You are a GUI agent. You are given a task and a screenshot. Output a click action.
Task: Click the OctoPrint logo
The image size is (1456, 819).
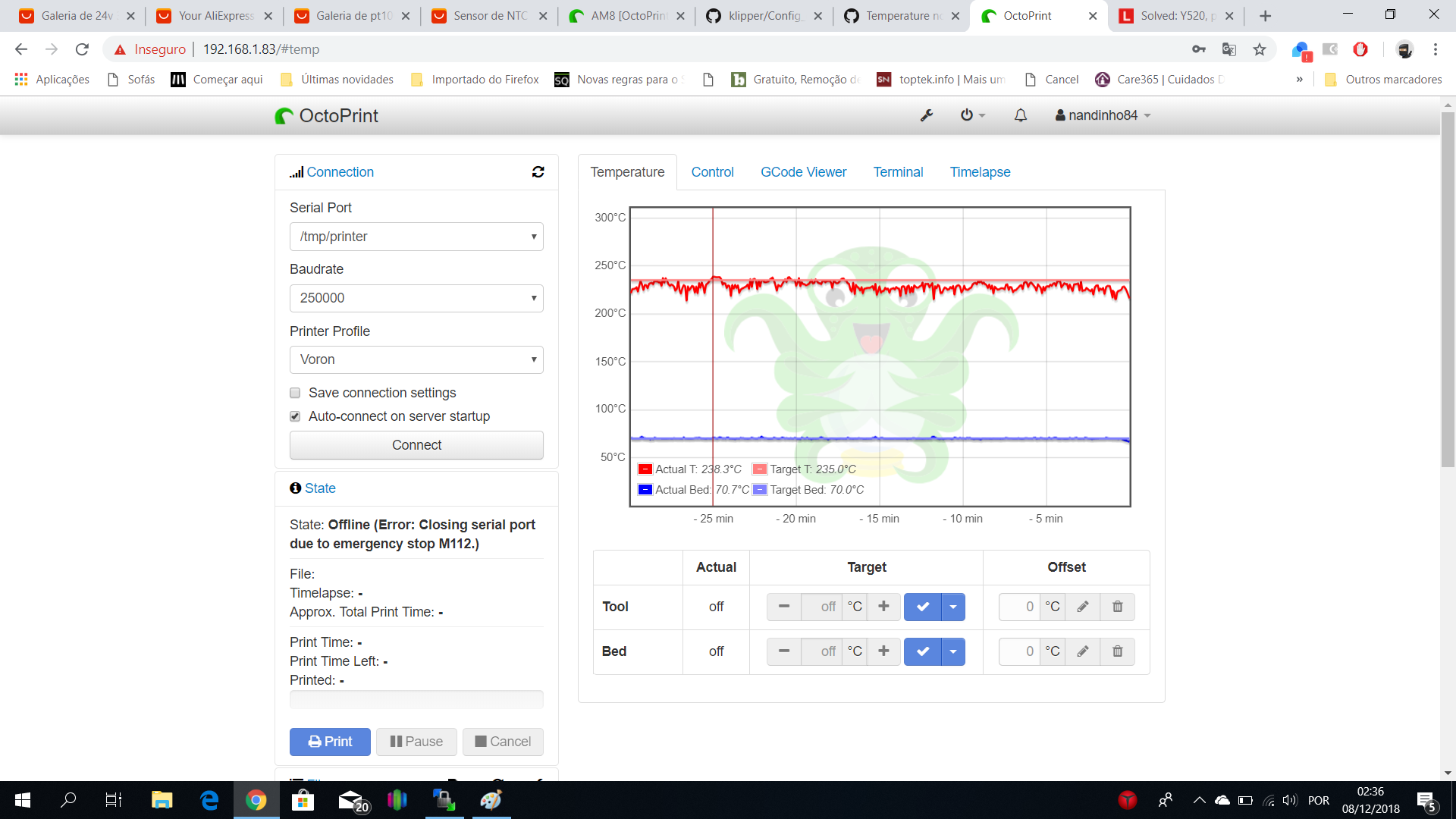pyautogui.click(x=326, y=115)
